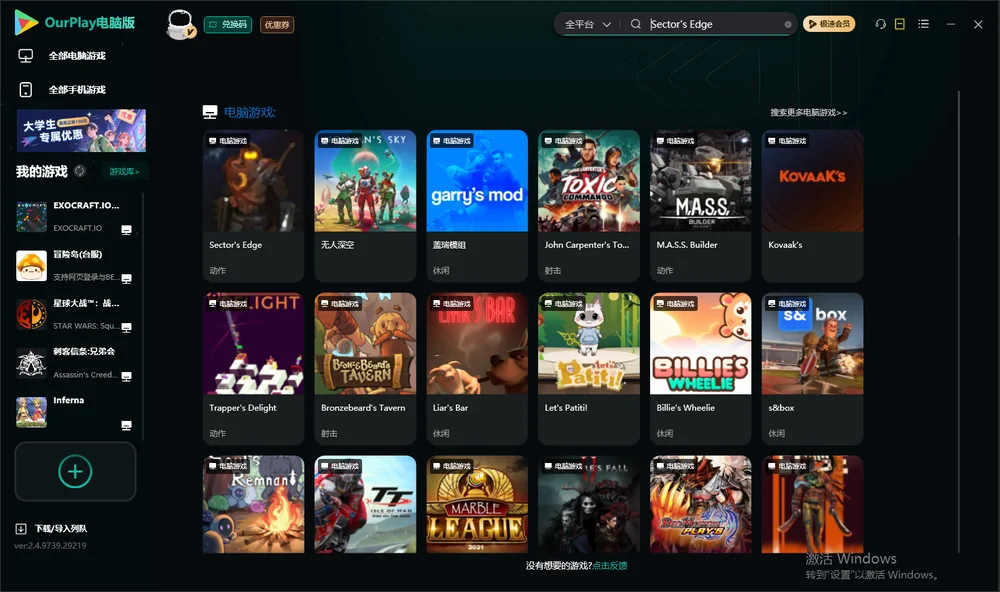Click the 极速会员 VIP membership button
1000x592 pixels.
click(829, 24)
